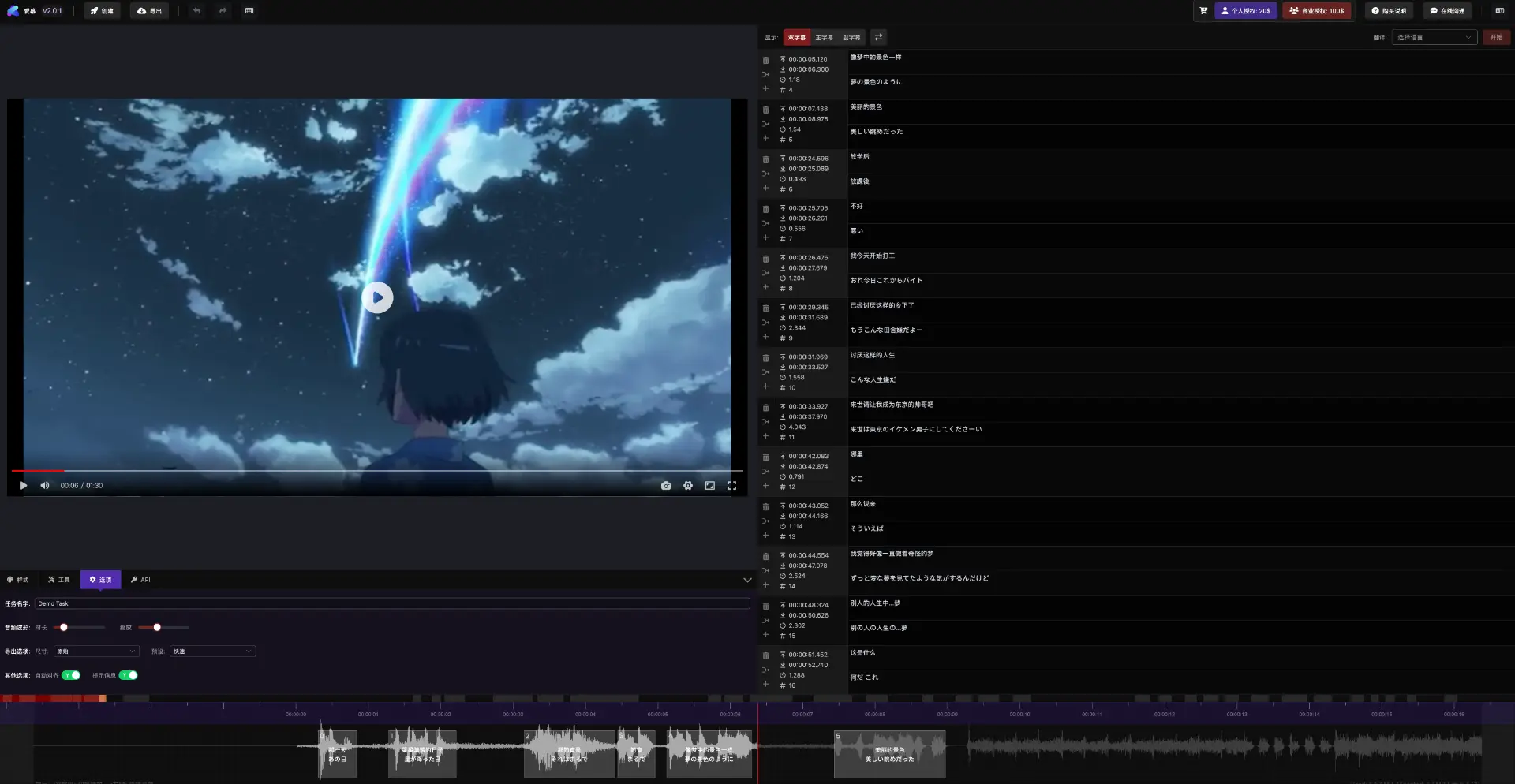Toggle the 自动对齐 switch
1515x784 pixels.
pos(71,675)
